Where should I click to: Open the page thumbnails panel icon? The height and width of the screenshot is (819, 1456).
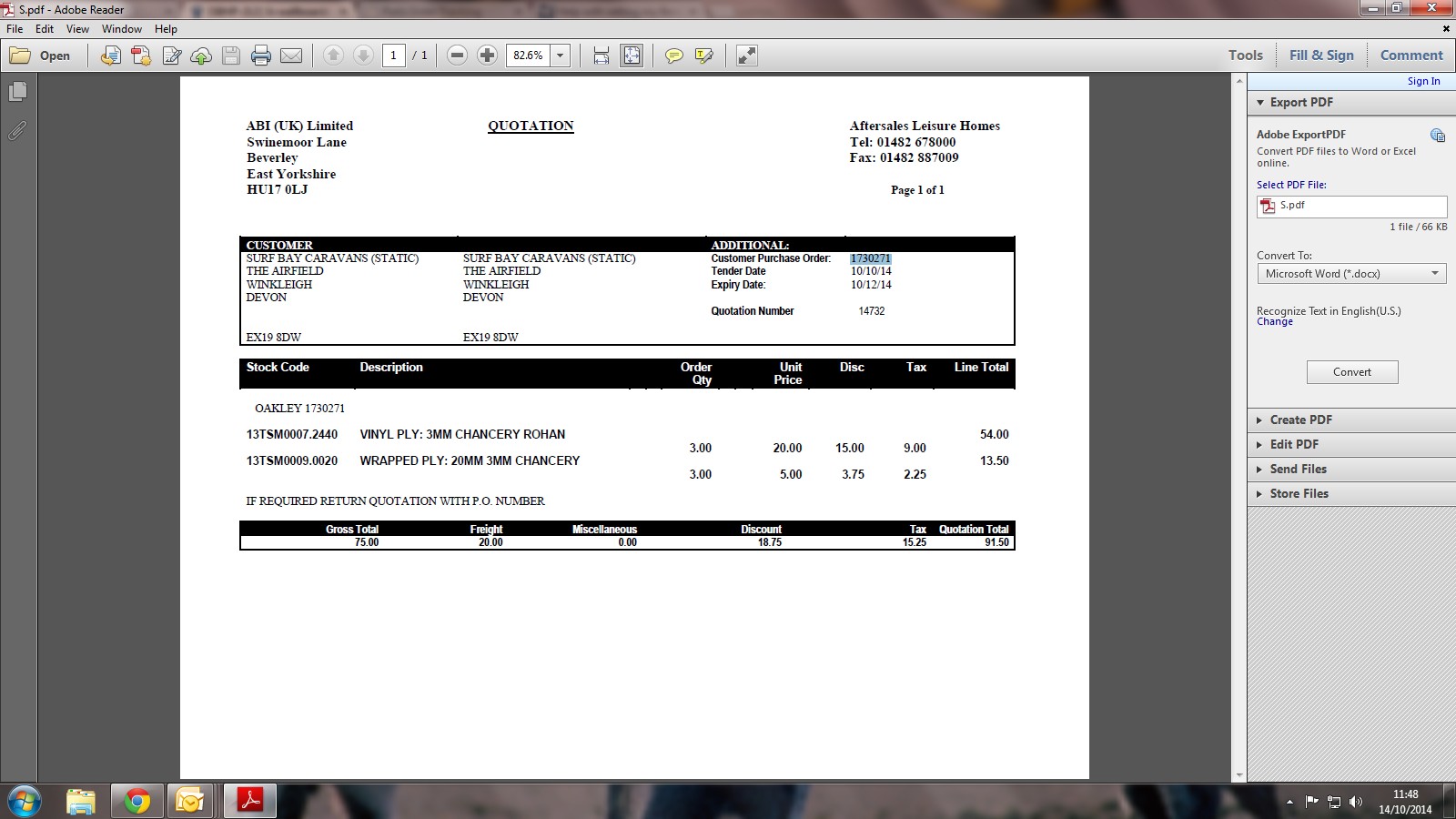point(17,92)
